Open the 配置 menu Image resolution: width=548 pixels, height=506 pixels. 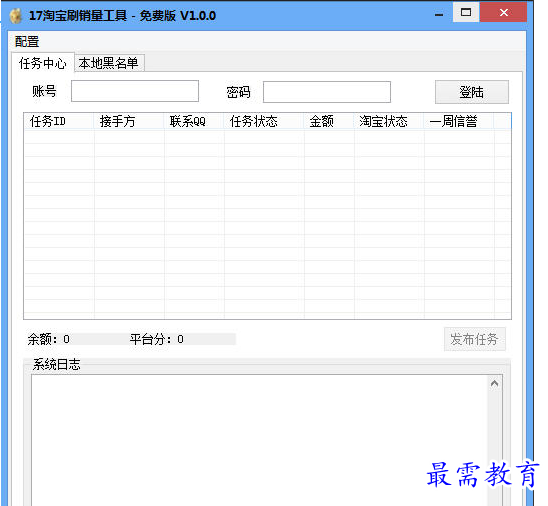point(27,42)
